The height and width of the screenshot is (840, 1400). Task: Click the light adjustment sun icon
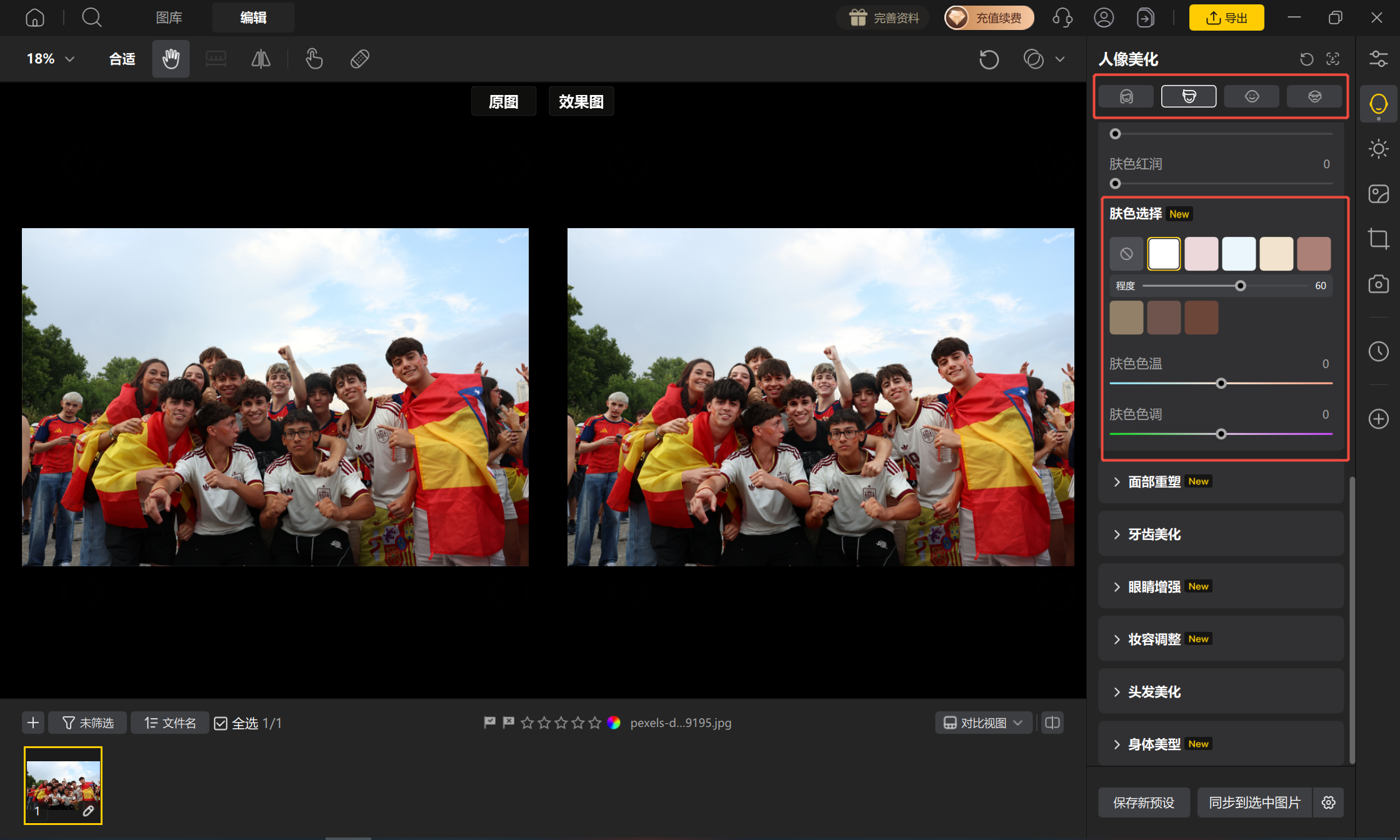[x=1378, y=149]
